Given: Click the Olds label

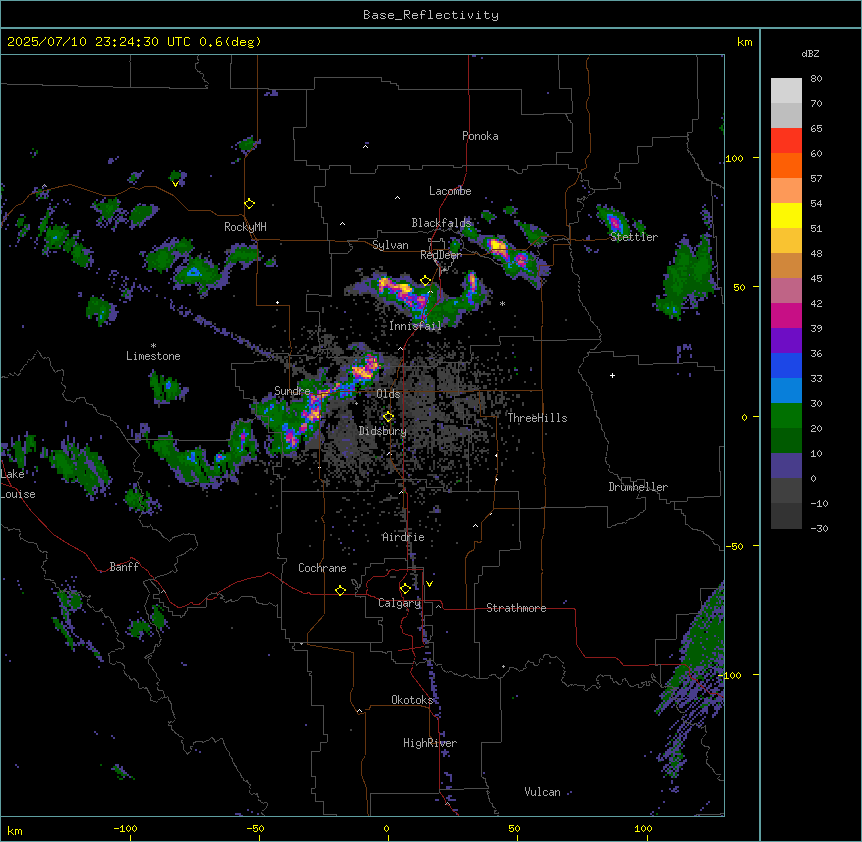Looking at the screenshot, I should [x=388, y=394].
